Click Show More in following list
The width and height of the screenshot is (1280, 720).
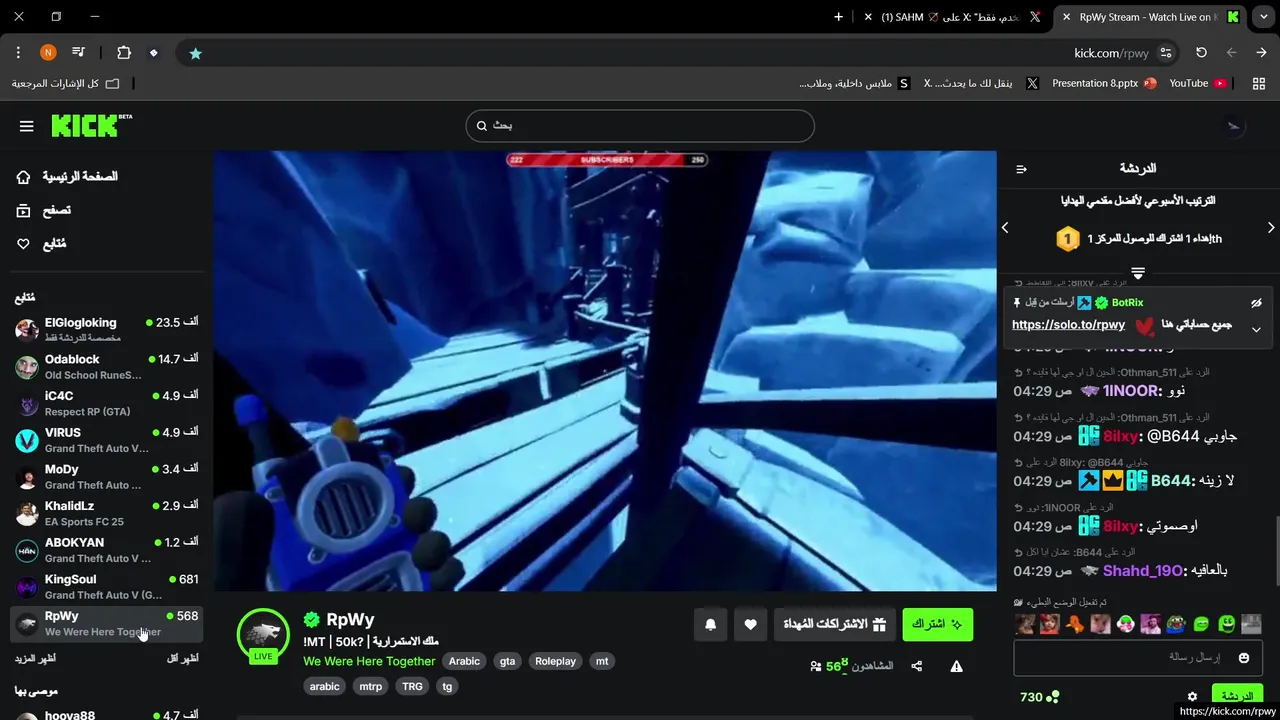(35, 658)
